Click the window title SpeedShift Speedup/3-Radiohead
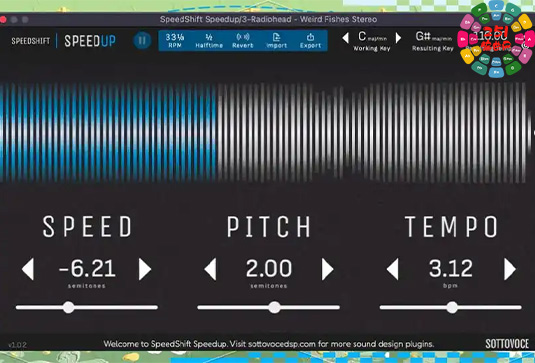The image size is (535, 363). click(x=268, y=19)
